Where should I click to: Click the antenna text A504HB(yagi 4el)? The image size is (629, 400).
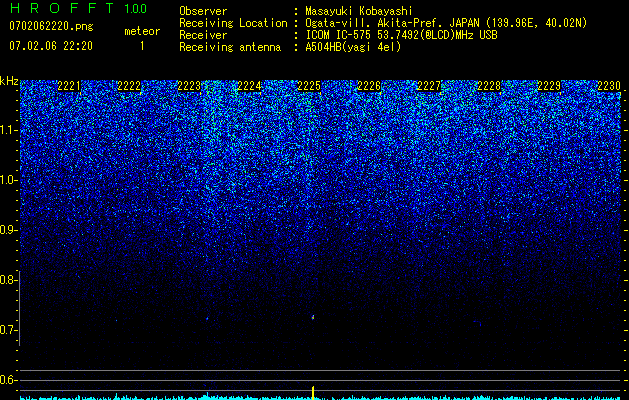pos(353,47)
